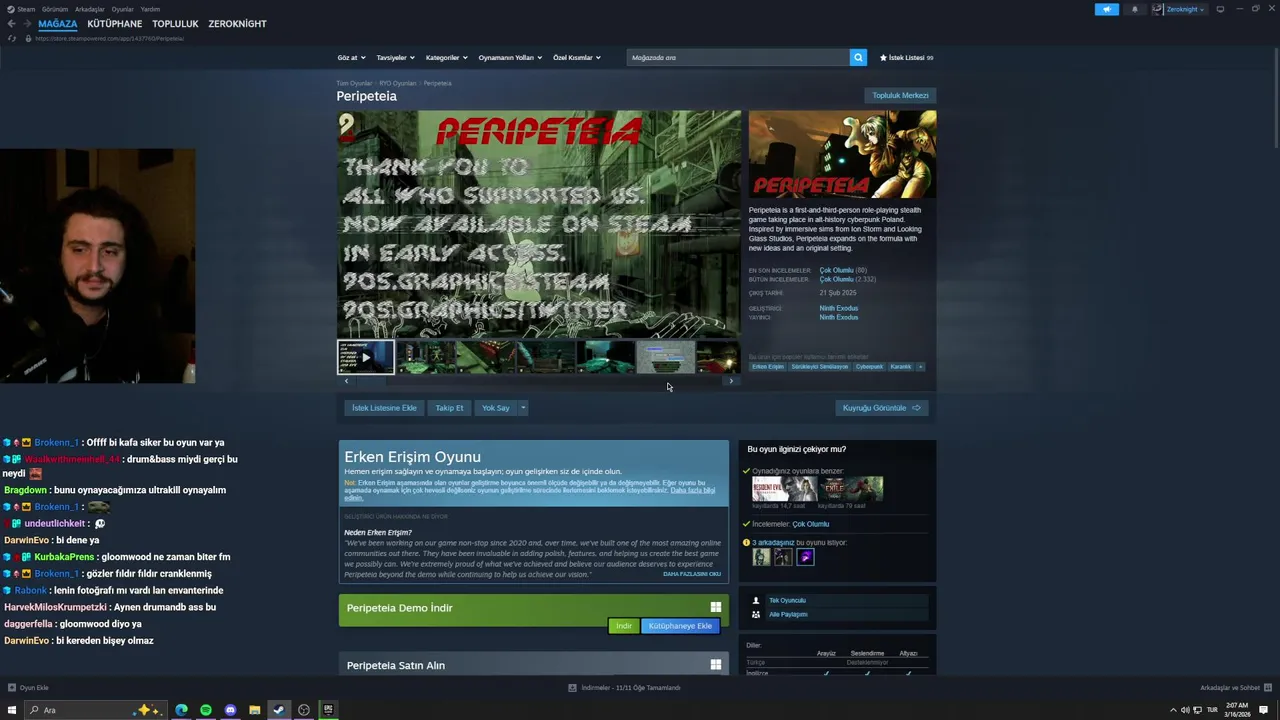The image size is (1280, 720).
Task: Open Epic Games Launcher from taskbar
Action: (x=328, y=710)
